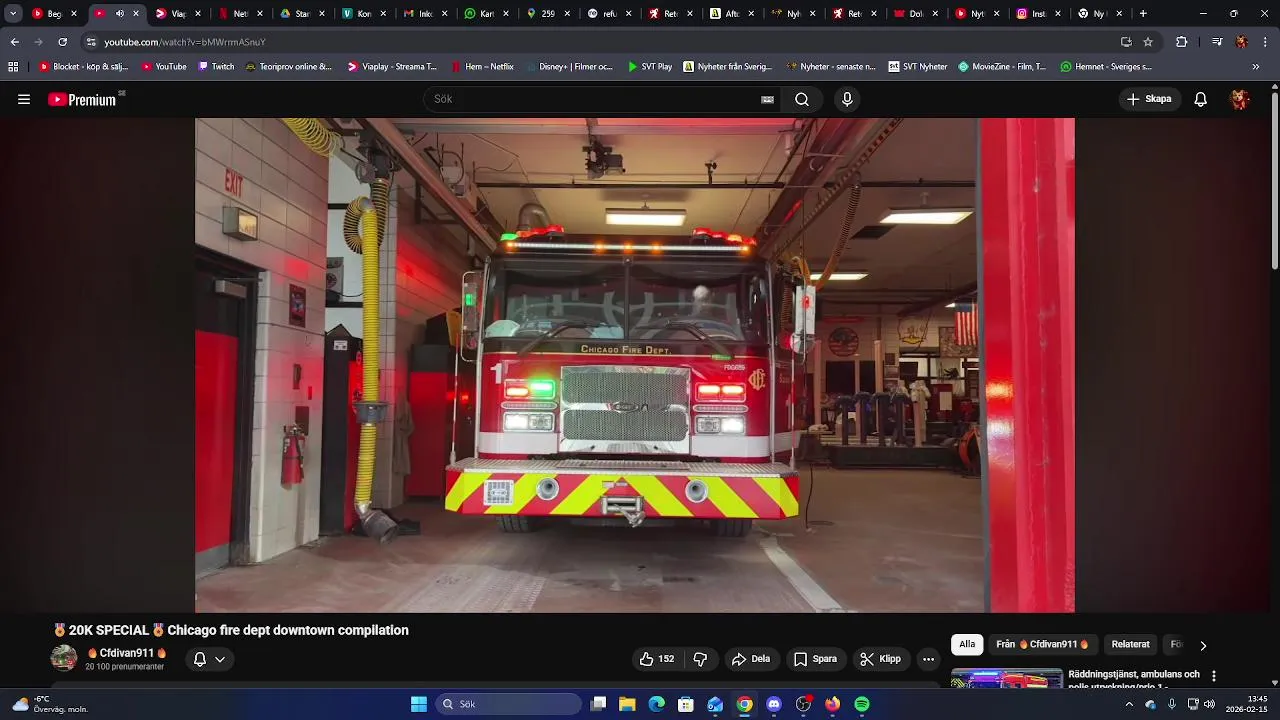Open the weather widget in taskbar

point(50,704)
